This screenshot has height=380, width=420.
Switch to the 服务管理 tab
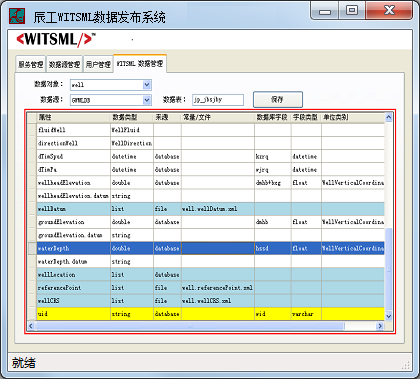(x=31, y=64)
